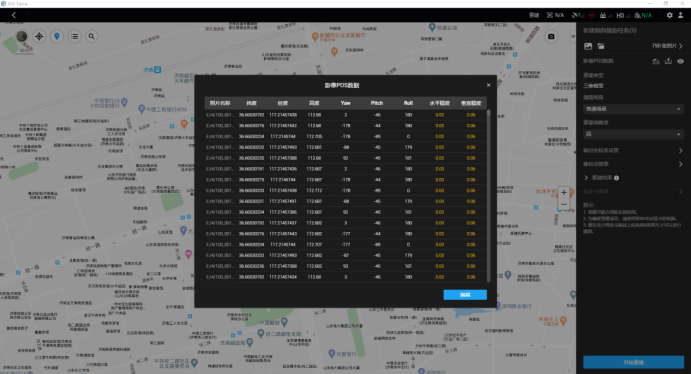
Task: Open the 790 photos list arrow
Action: tap(681, 46)
